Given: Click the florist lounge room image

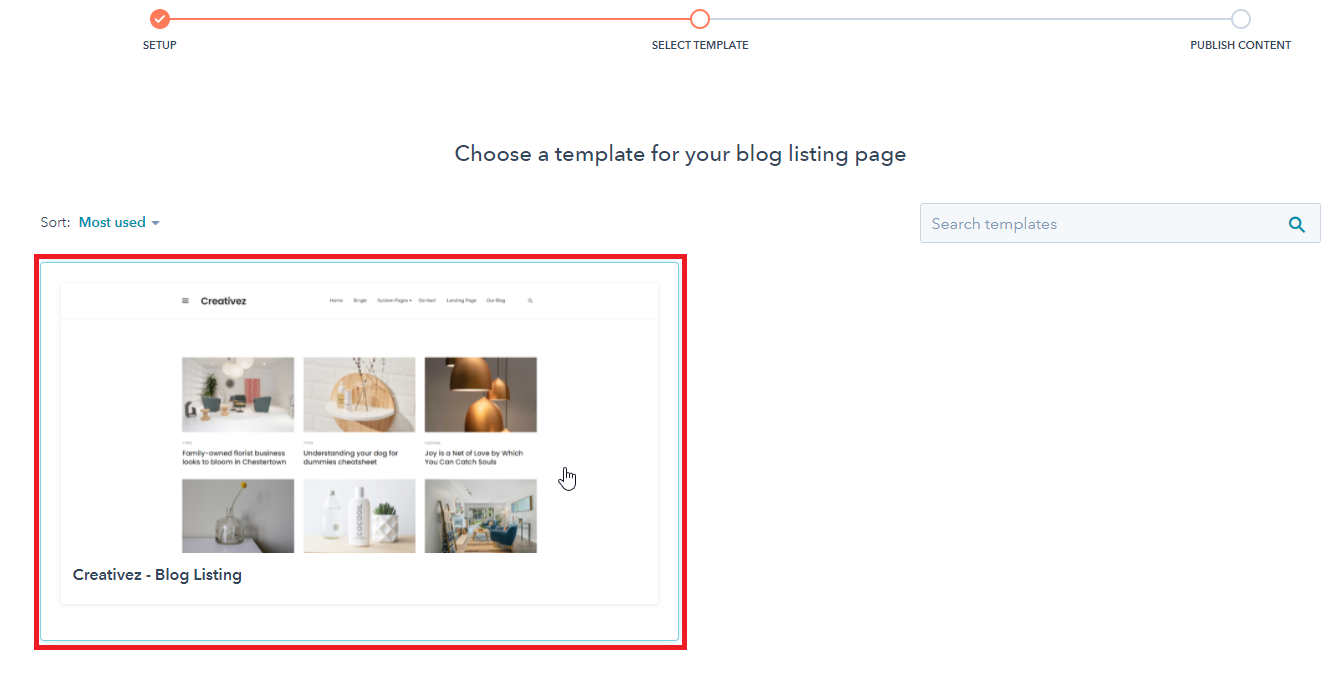Looking at the screenshot, I should point(238,395).
